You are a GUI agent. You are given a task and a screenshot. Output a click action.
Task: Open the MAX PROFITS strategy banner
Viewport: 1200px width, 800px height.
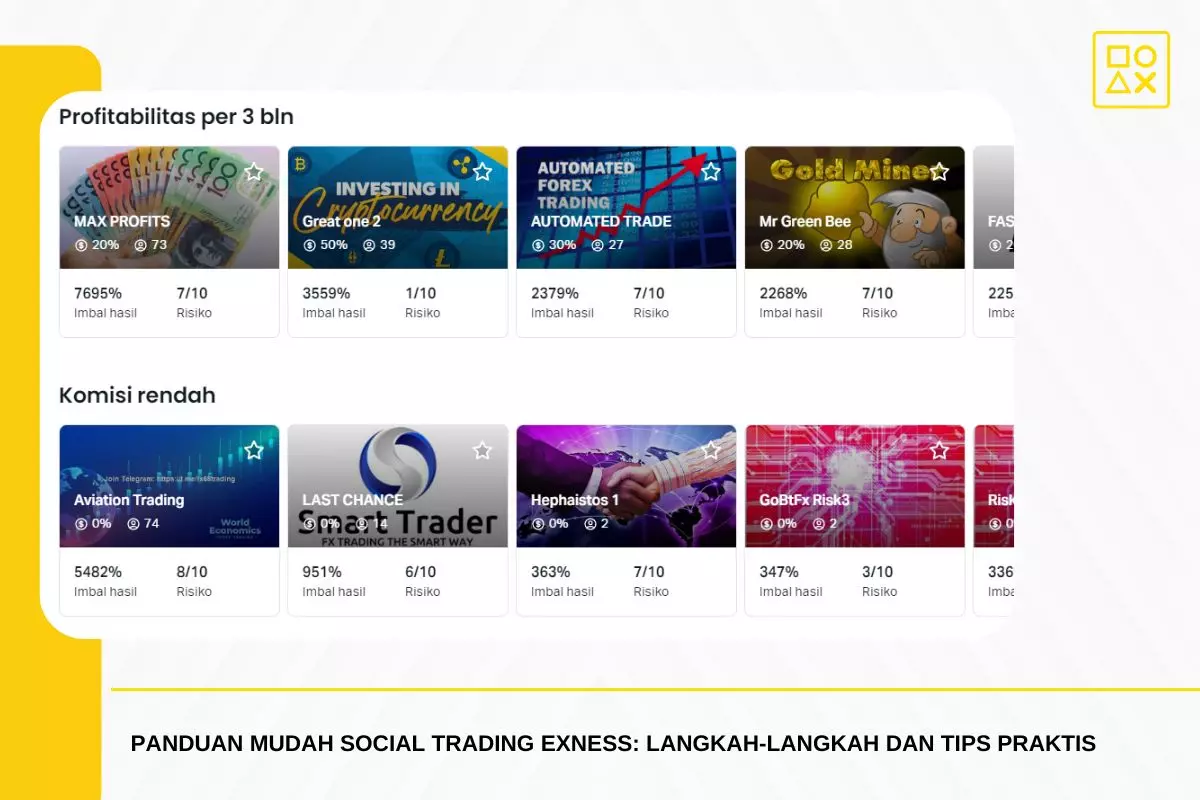pos(169,208)
